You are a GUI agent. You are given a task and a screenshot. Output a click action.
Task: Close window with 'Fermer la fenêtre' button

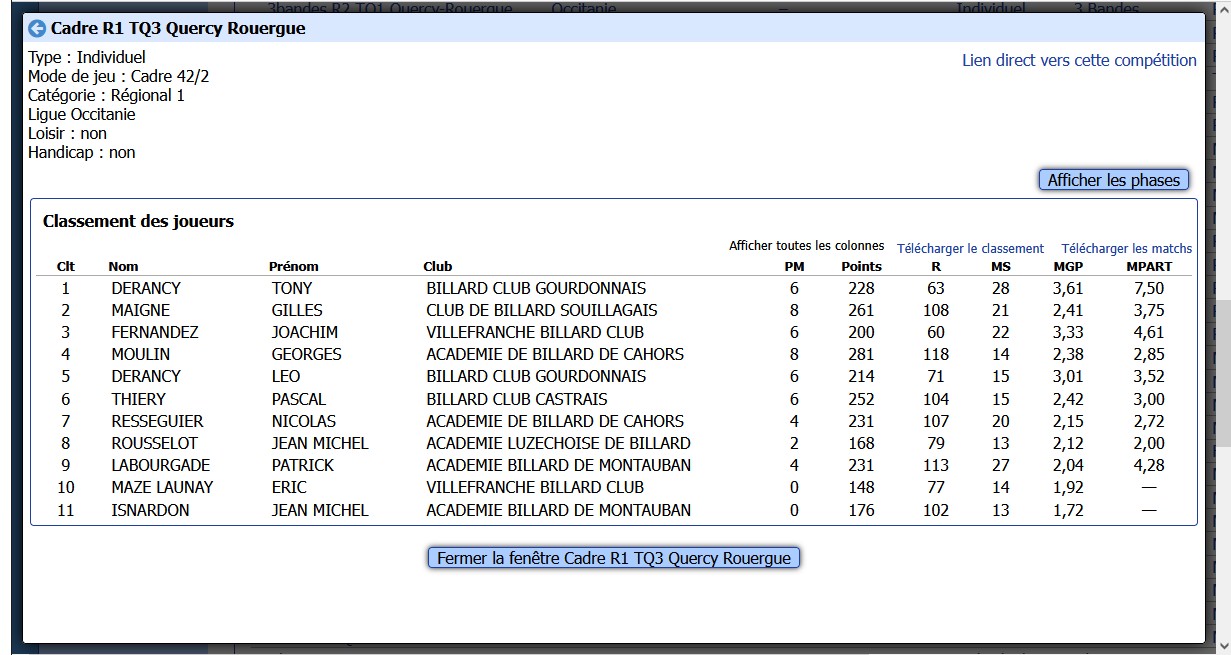pyautogui.click(x=614, y=558)
